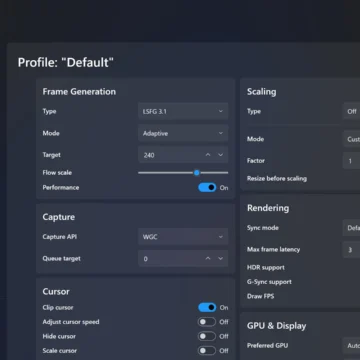This screenshot has width=360, height=360.
Task: Enable the Hide cursor toggle
Action: [x=207, y=336]
